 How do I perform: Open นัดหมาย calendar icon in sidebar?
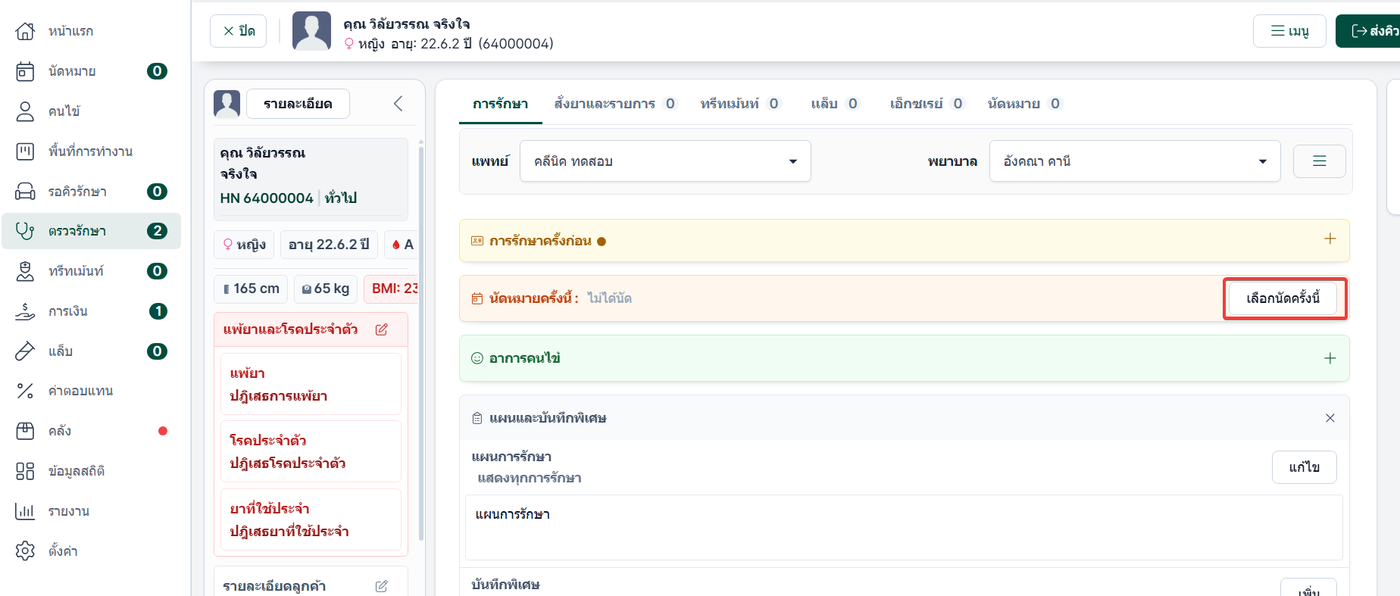click(x=26, y=71)
